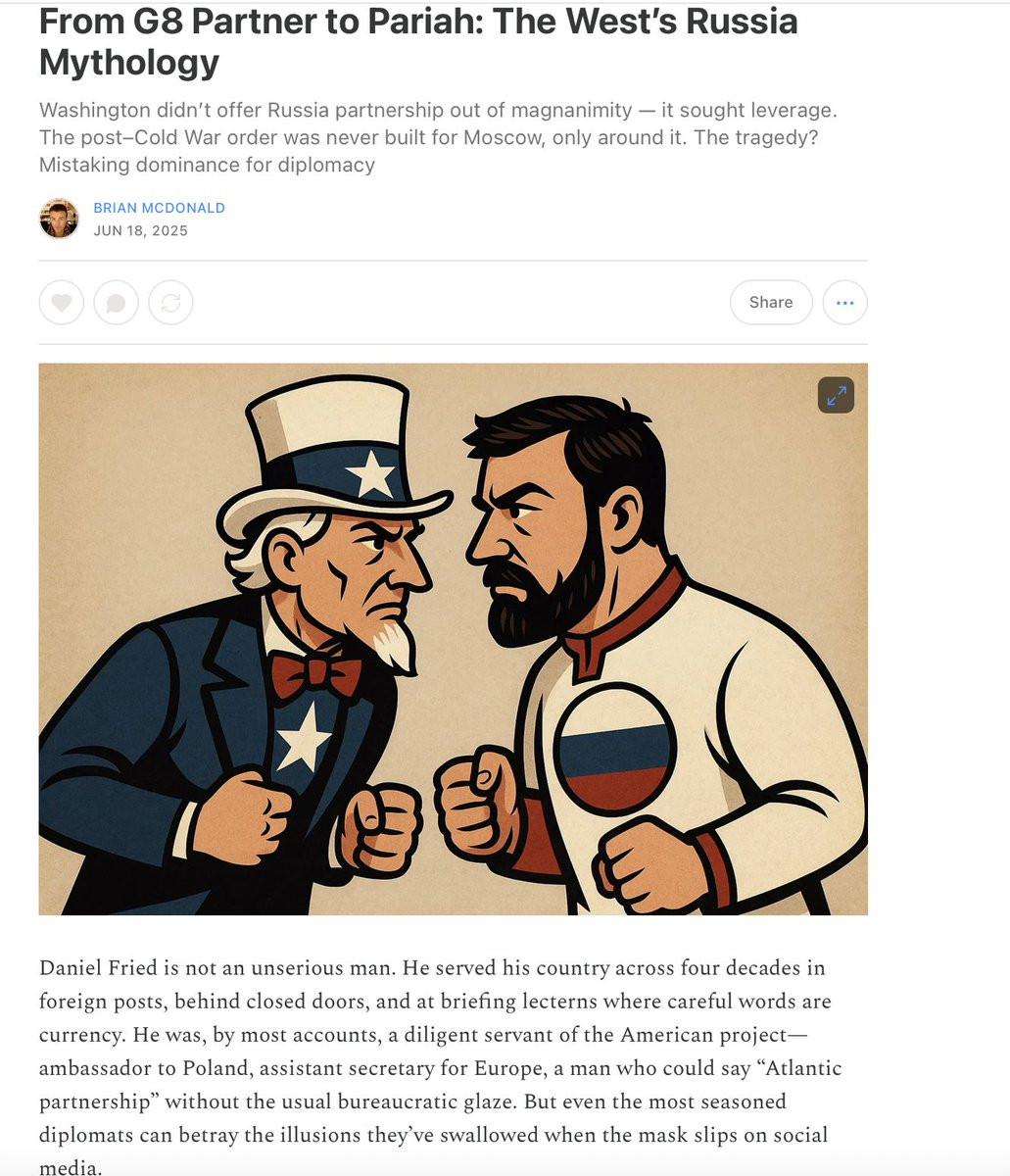Screen dimensions: 1010x1176
Task: Click the Share button
Action: click(x=771, y=303)
